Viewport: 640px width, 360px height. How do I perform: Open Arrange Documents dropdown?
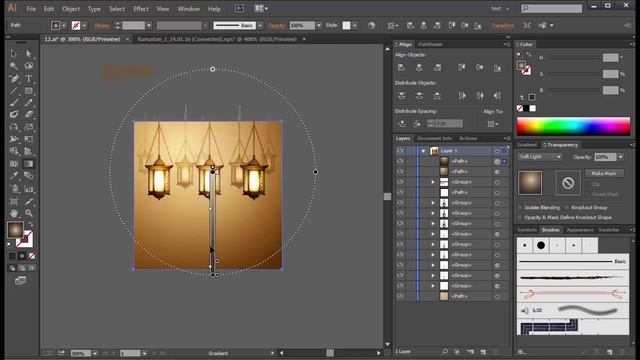click(x=261, y=8)
